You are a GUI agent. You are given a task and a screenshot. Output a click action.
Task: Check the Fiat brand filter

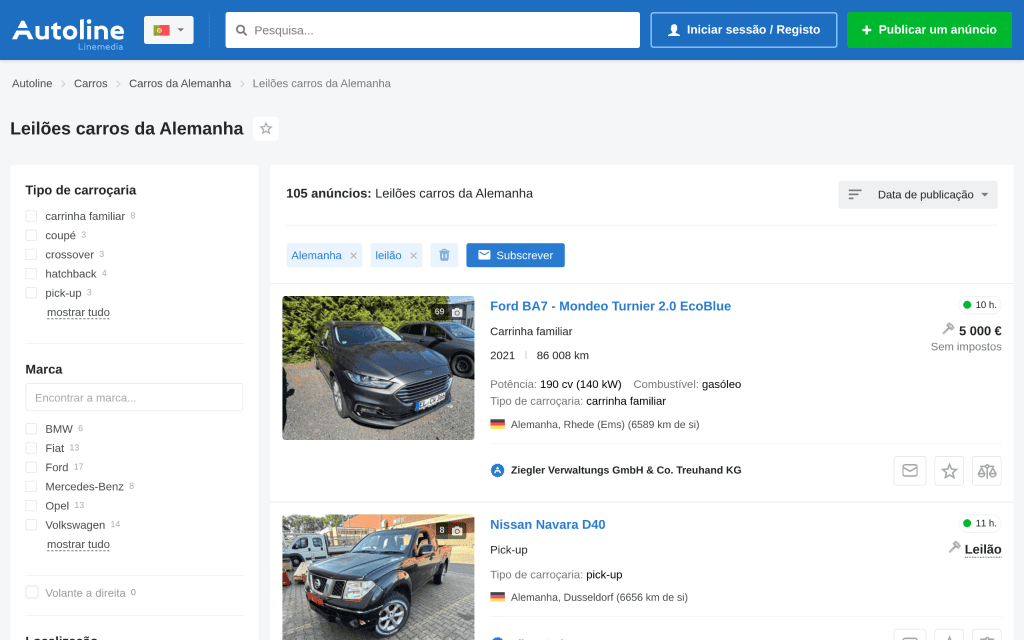tap(31, 448)
